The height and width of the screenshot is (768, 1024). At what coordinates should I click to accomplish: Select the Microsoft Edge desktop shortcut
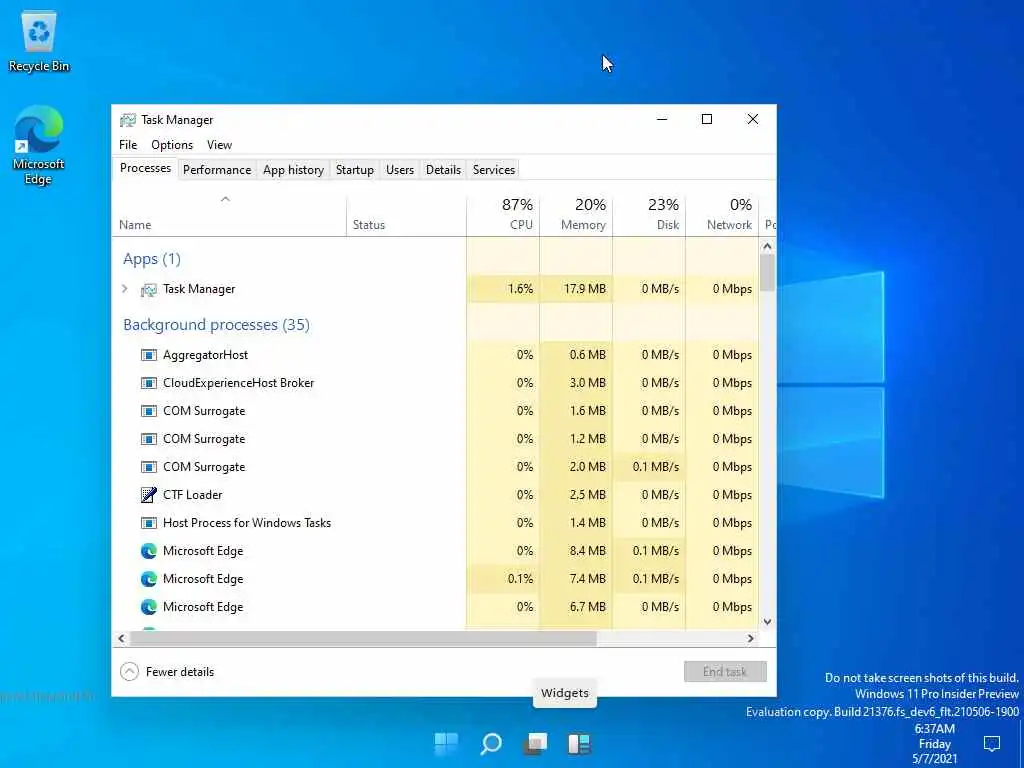click(x=39, y=145)
